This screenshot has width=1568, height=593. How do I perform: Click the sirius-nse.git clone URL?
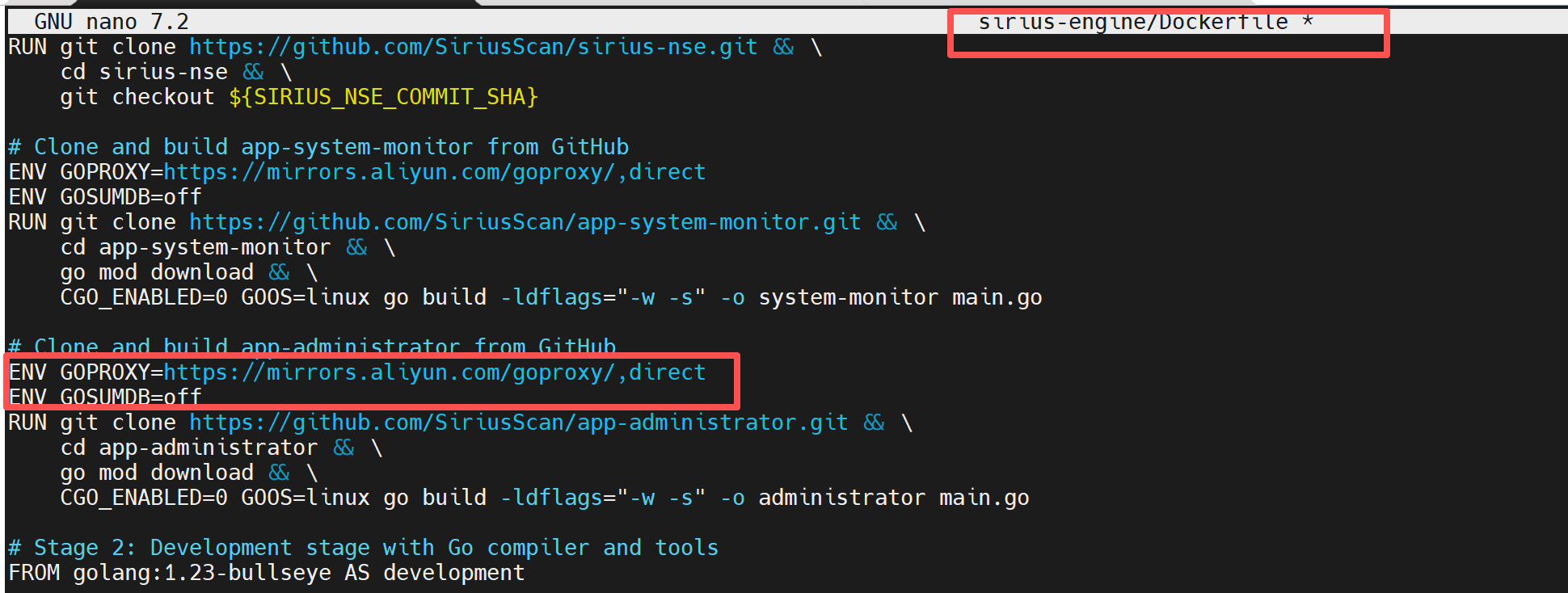coord(474,47)
